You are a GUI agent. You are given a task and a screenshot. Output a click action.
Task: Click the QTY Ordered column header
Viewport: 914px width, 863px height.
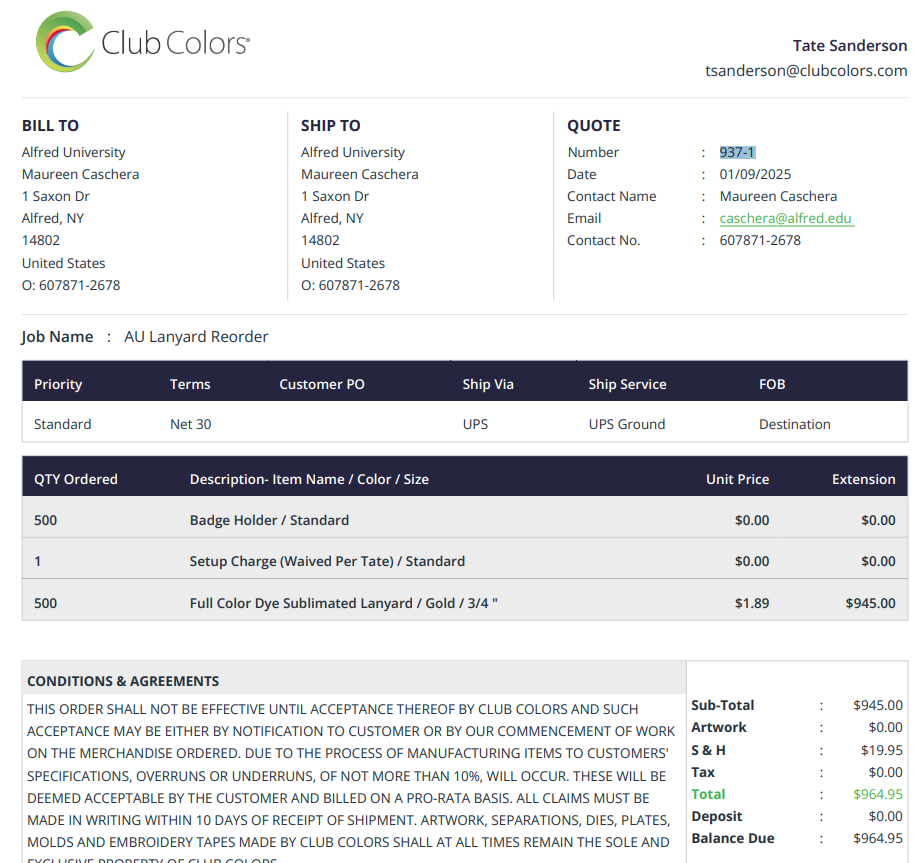76,479
